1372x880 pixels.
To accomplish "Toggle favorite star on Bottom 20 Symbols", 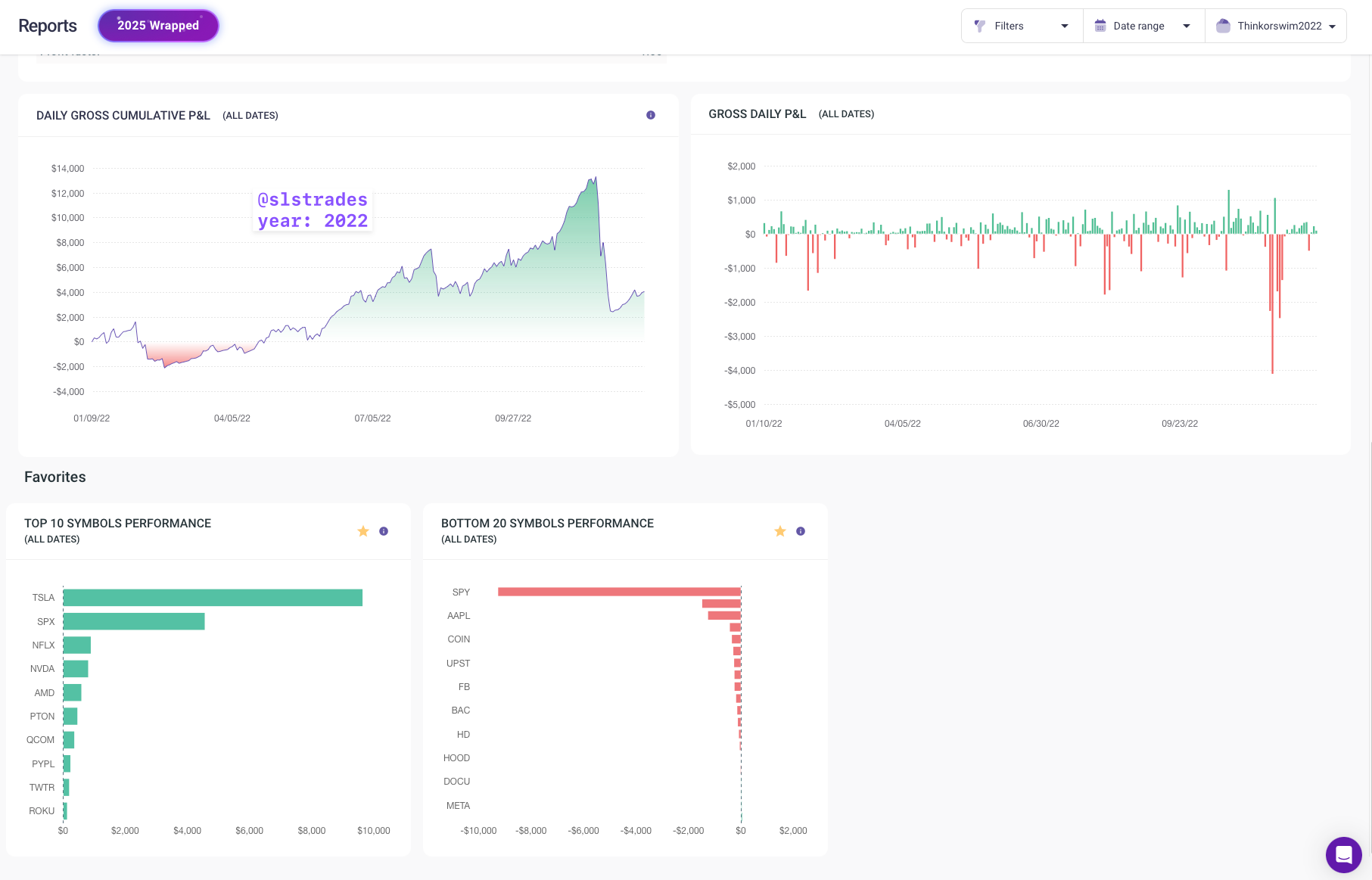I will pyautogui.click(x=780, y=531).
